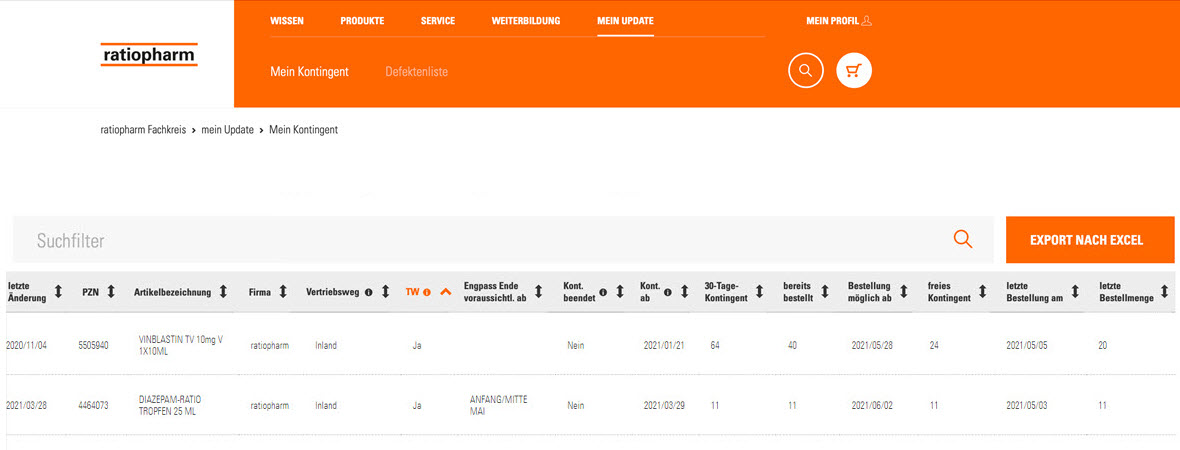Image resolution: width=1180 pixels, height=450 pixels.
Task: Sort table by PZN column arrows
Action: click(x=111, y=292)
